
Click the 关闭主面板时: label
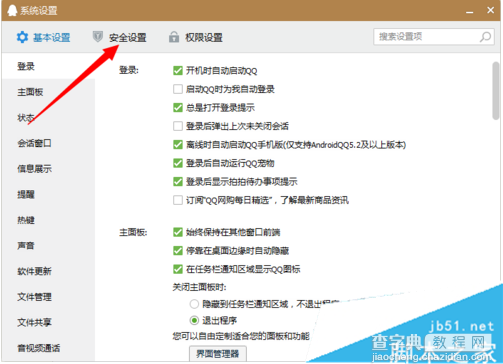pyautogui.click(x=199, y=287)
